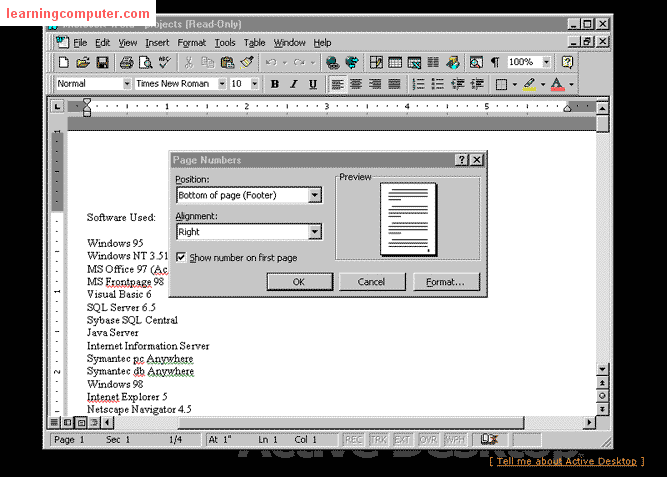This screenshot has width=667, height=477.
Task: Run the Spelling and Grammar check icon
Action: pos(165,63)
